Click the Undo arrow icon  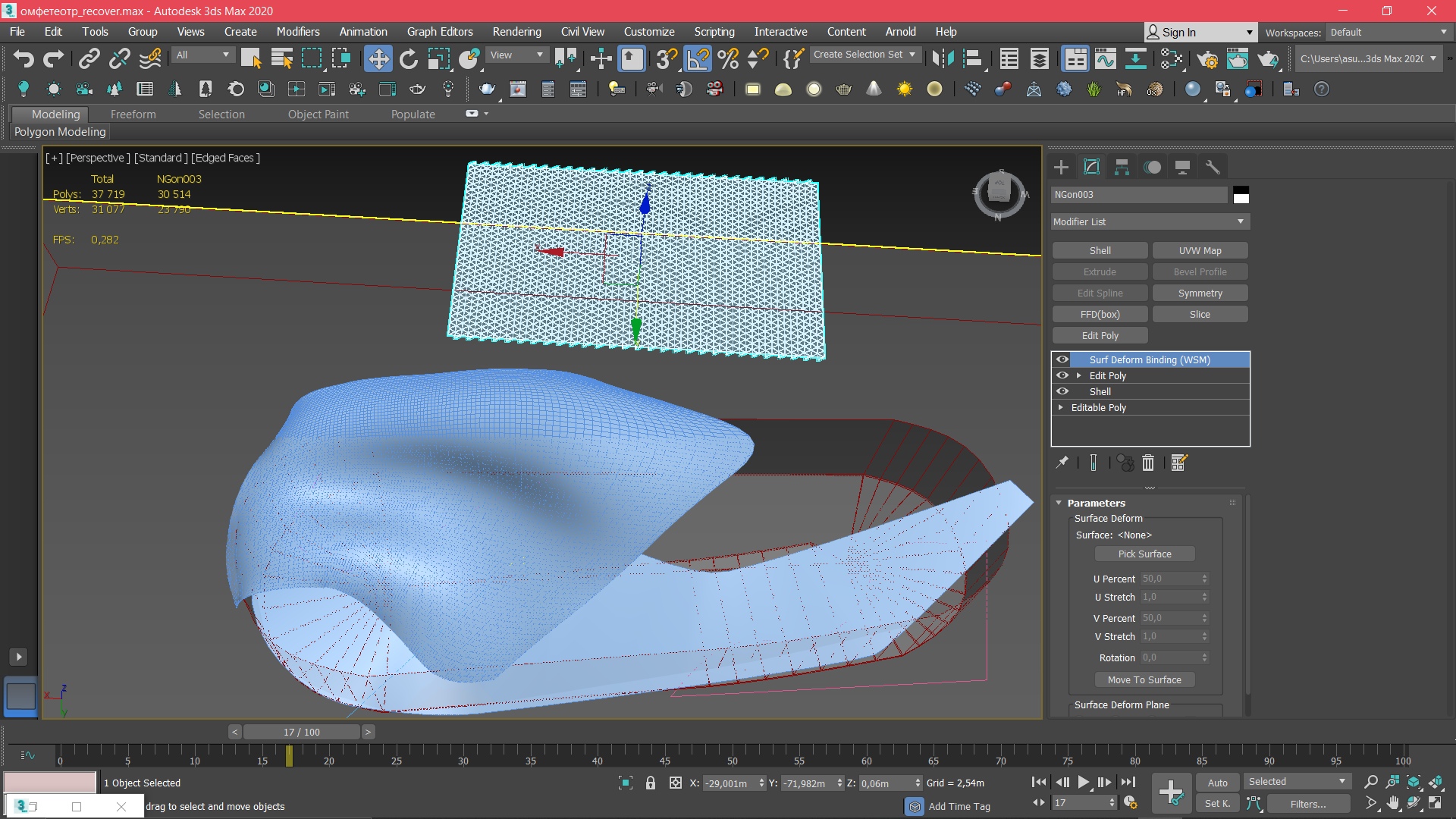24,58
